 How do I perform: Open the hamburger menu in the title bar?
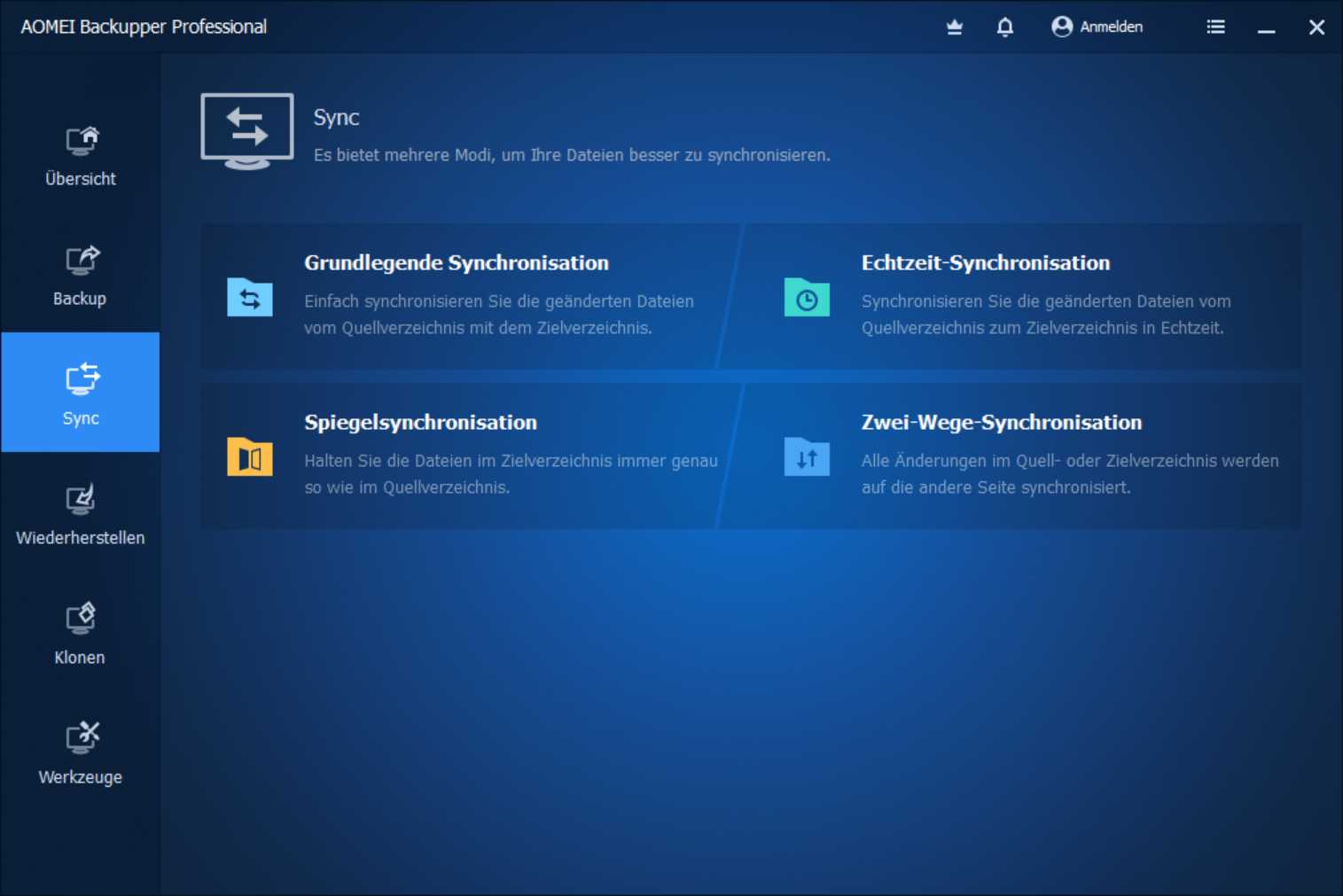[x=1215, y=27]
